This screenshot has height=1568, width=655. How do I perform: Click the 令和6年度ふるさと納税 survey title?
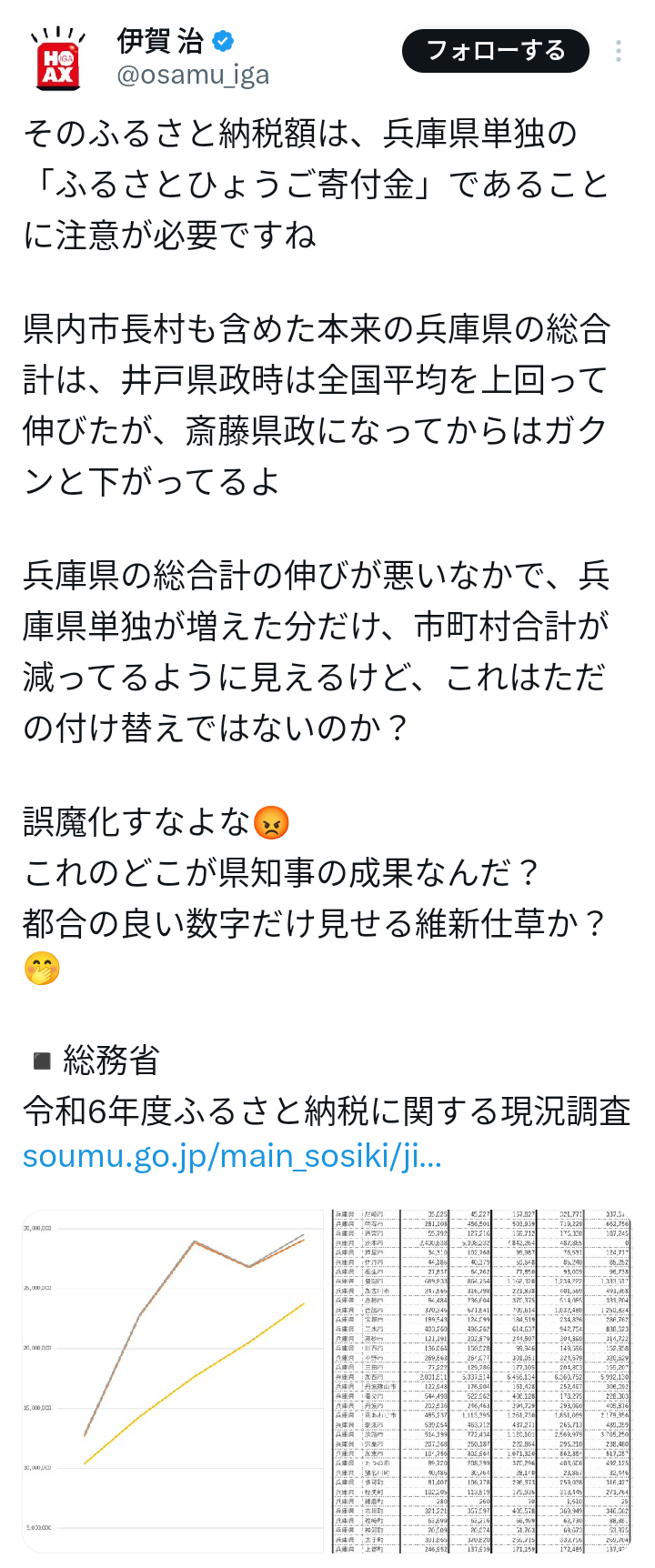[x=327, y=1111]
